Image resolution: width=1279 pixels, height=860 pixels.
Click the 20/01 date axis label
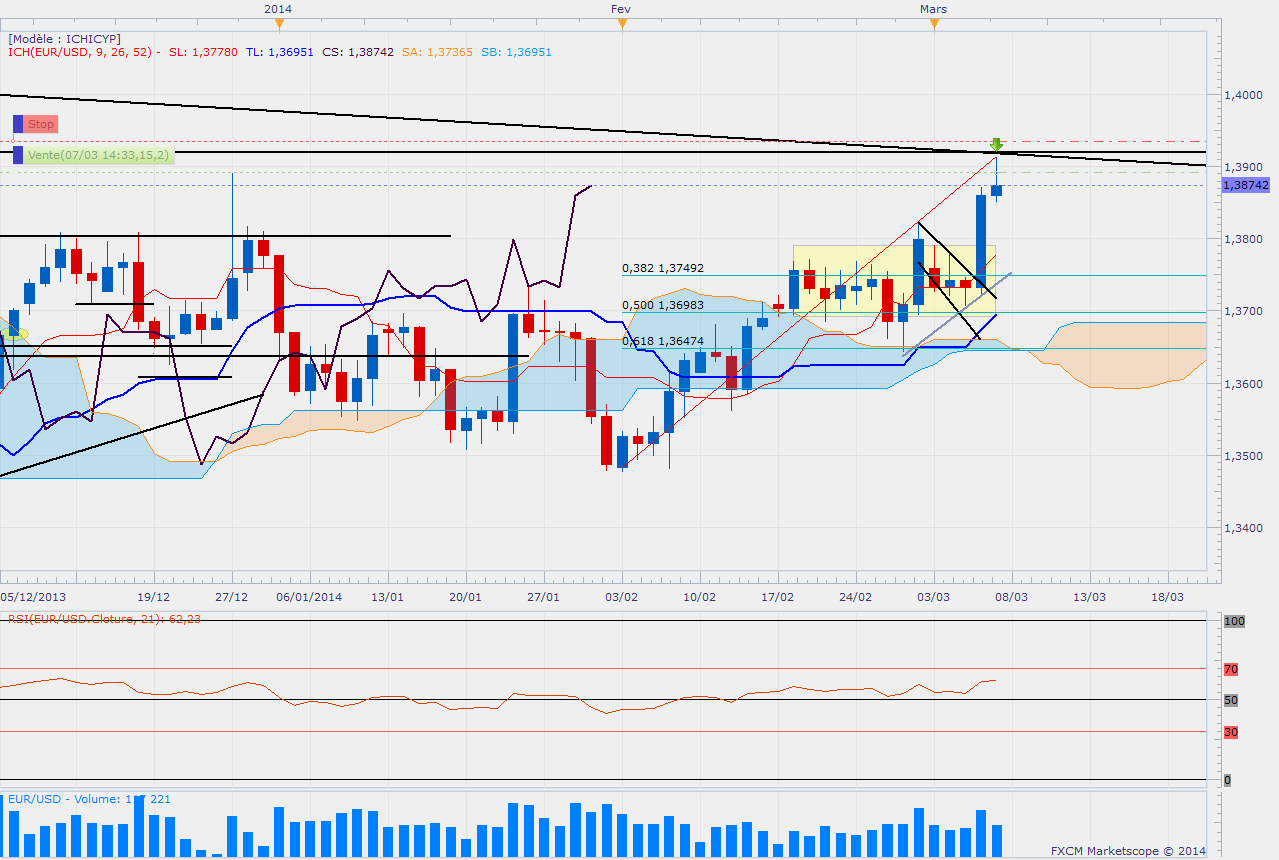point(466,596)
